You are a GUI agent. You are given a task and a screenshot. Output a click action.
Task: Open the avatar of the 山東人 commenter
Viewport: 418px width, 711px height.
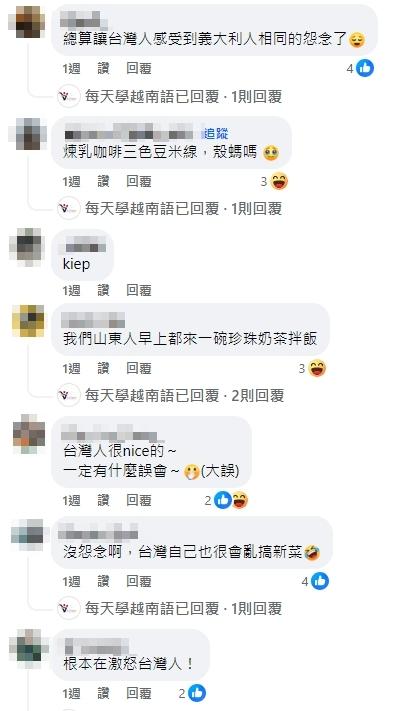click(29, 321)
